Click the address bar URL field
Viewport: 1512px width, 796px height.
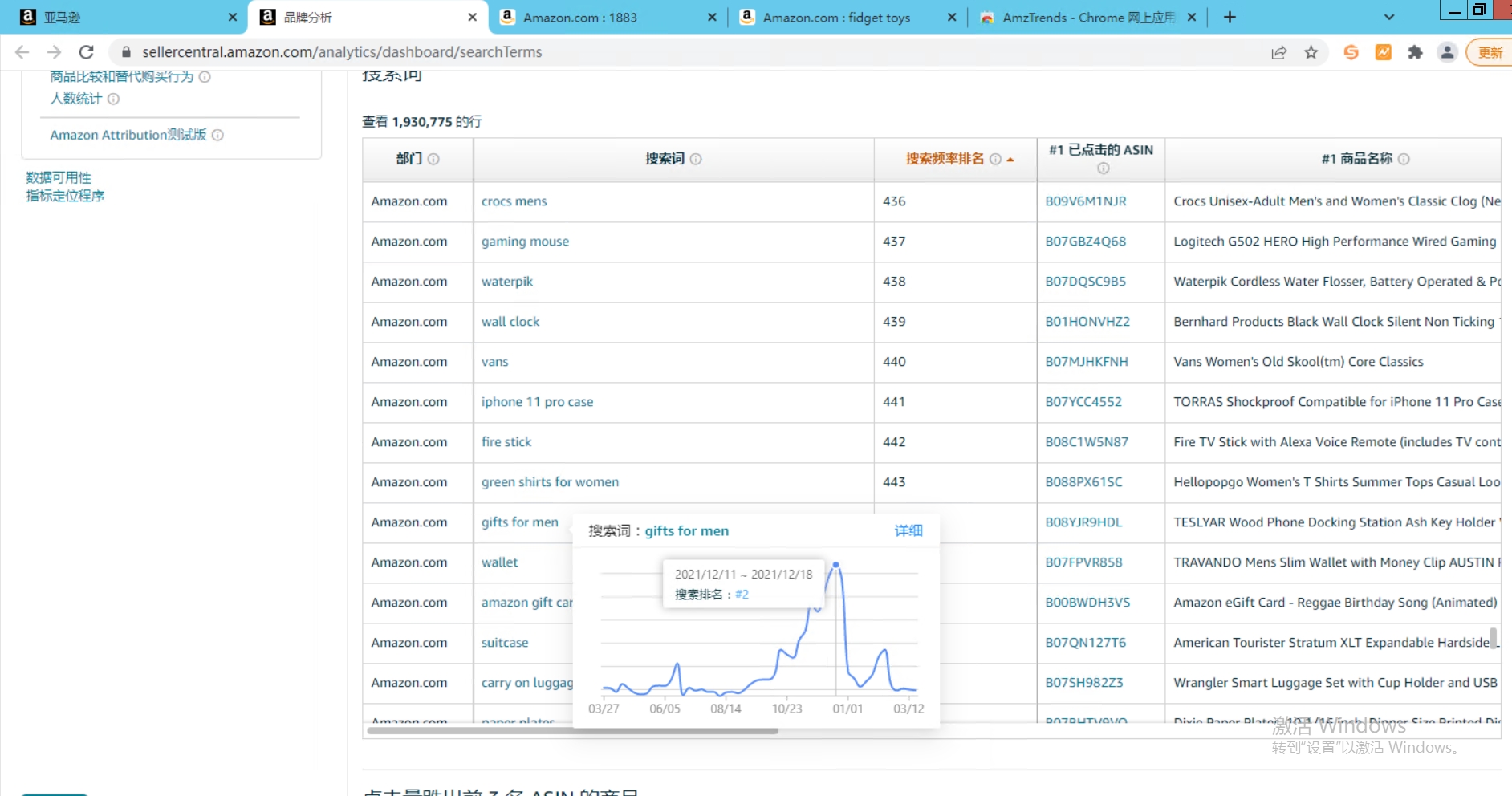pyautogui.click(x=642, y=52)
